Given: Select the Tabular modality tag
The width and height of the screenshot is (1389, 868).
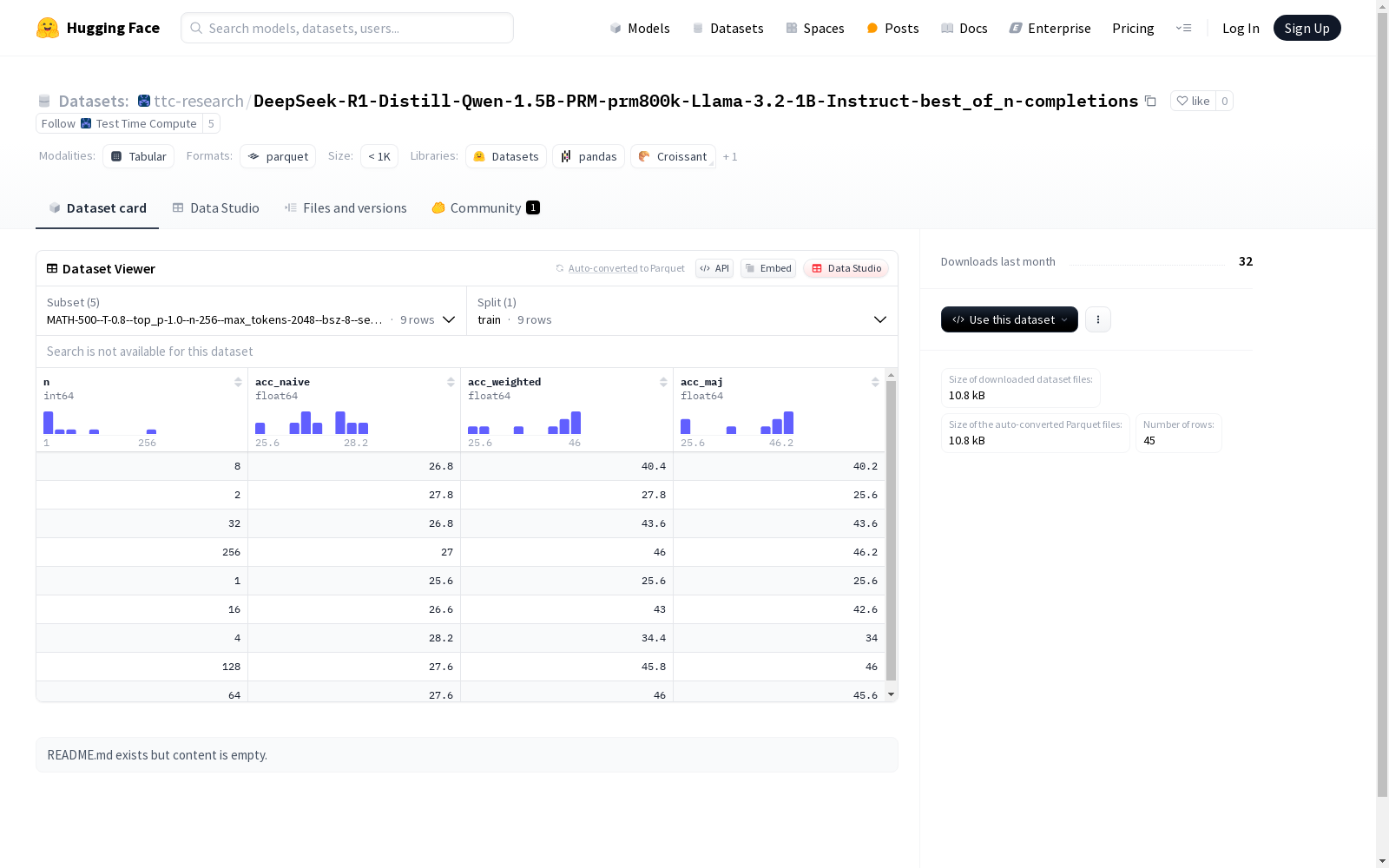Looking at the screenshot, I should (138, 156).
